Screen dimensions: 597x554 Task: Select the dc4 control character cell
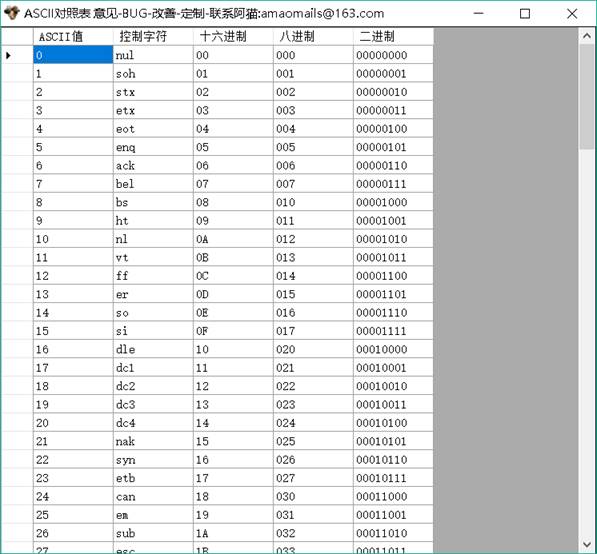153,423
